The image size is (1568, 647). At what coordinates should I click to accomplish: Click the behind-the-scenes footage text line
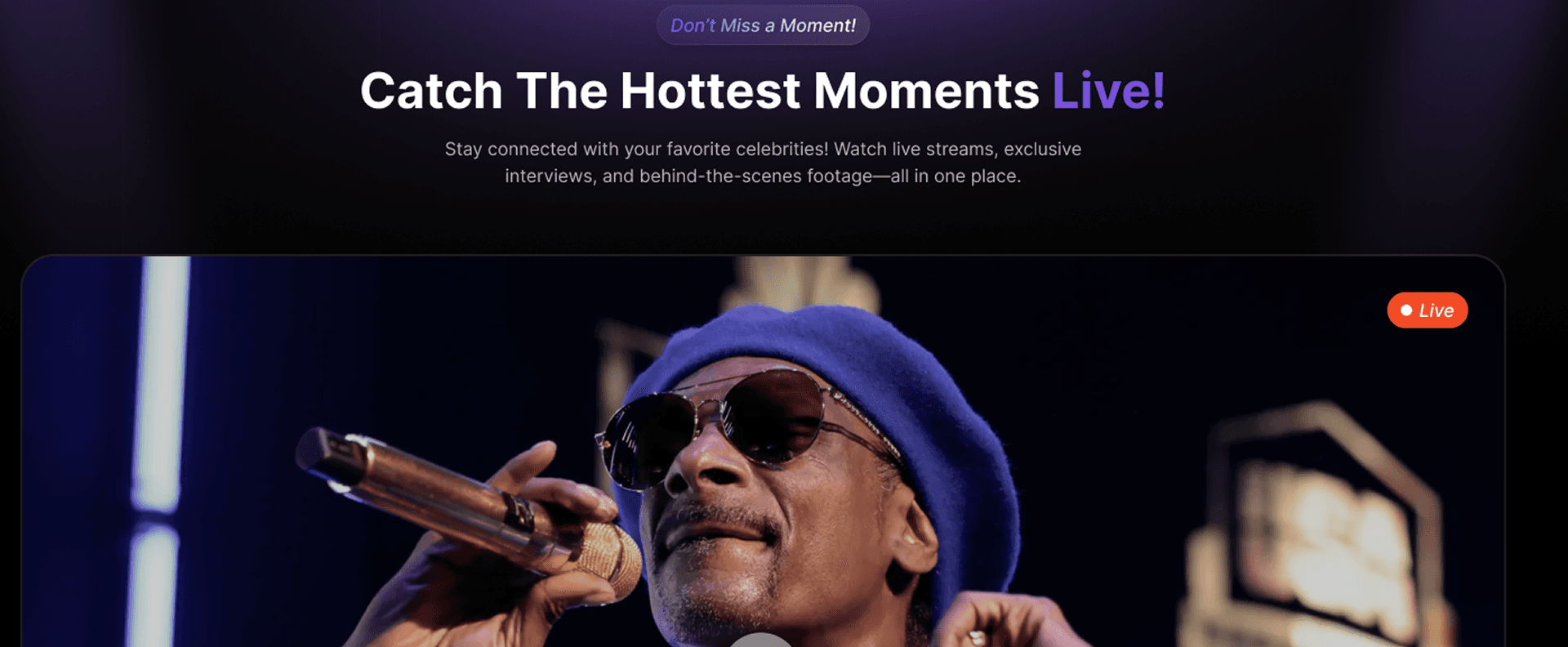(763, 176)
